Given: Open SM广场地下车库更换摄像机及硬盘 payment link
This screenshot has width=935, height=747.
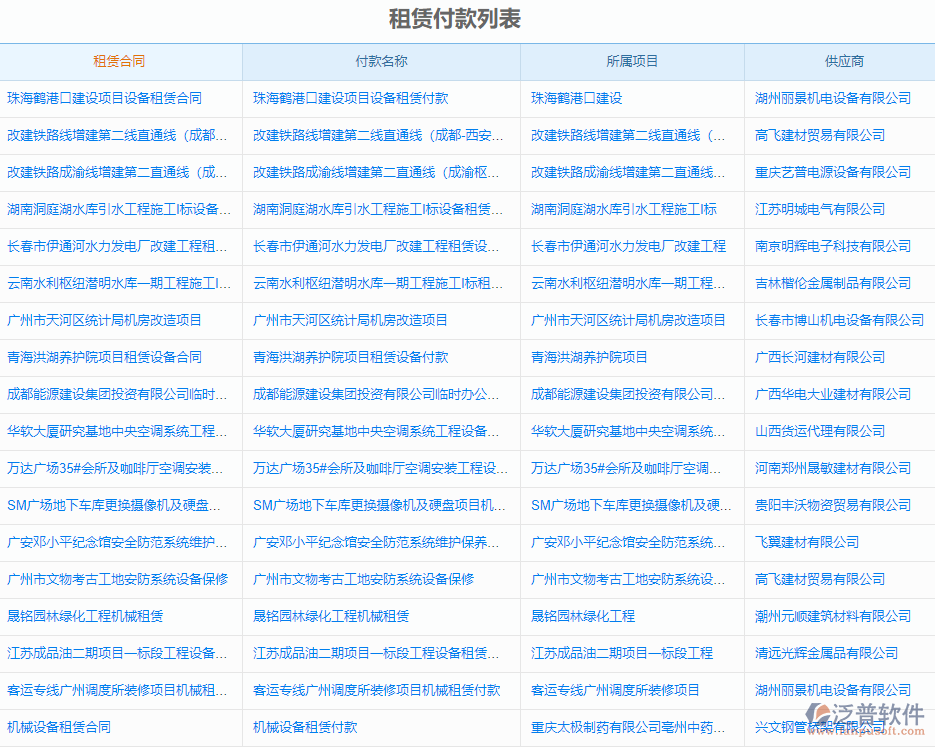Looking at the screenshot, I should click(376, 505).
